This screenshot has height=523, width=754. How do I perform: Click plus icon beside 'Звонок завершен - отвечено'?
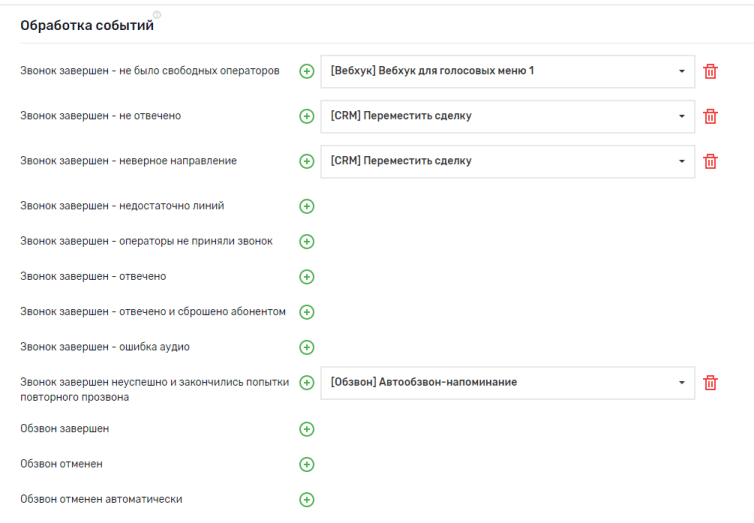307,277
